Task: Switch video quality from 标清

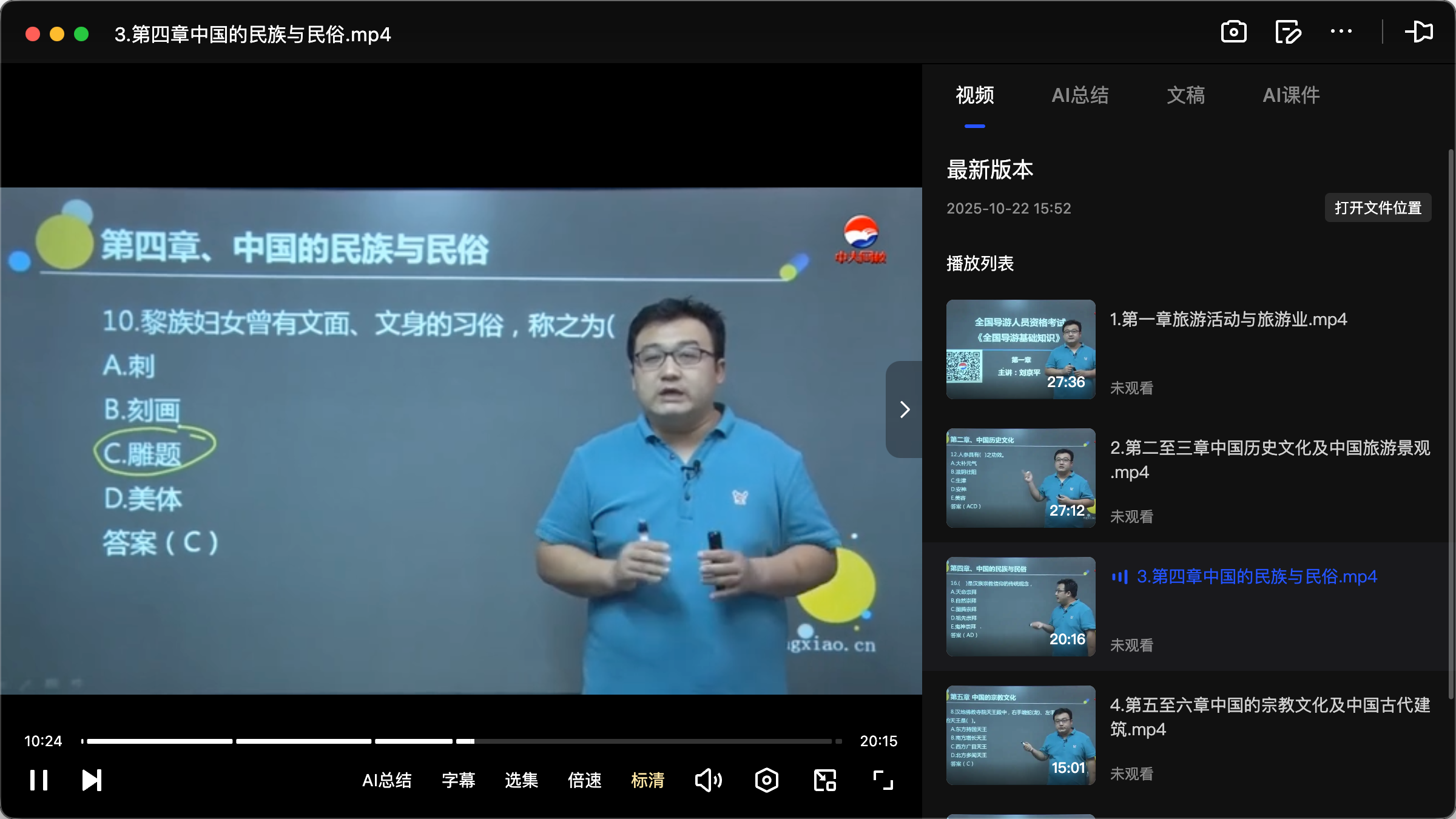Action: click(x=648, y=781)
